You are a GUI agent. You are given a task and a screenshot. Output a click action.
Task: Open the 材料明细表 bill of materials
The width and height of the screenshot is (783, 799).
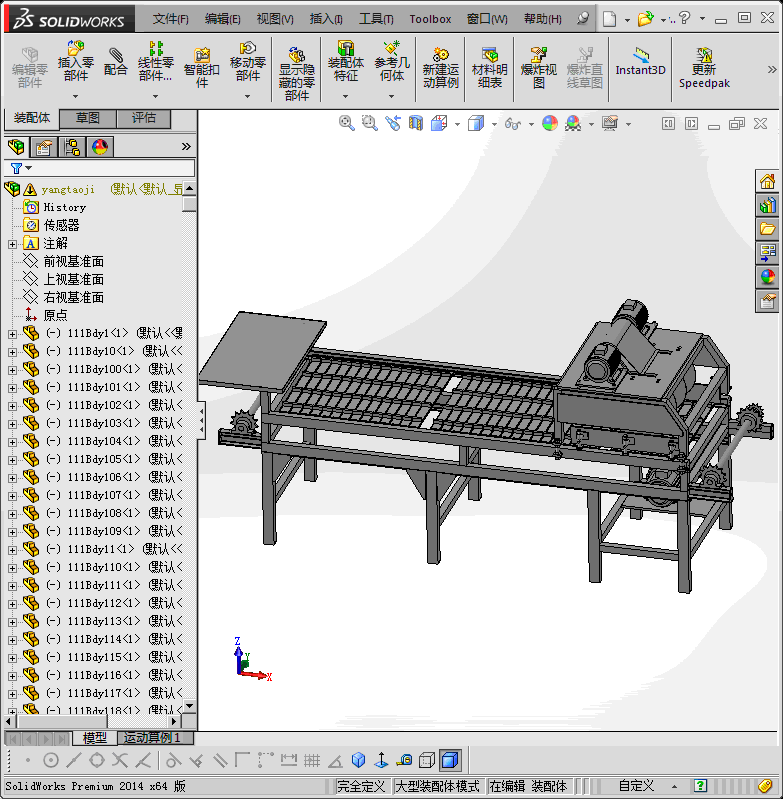pyautogui.click(x=489, y=67)
